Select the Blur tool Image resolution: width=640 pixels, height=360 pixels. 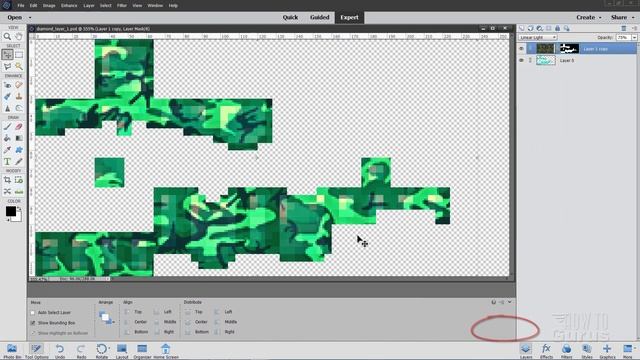click(7, 108)
